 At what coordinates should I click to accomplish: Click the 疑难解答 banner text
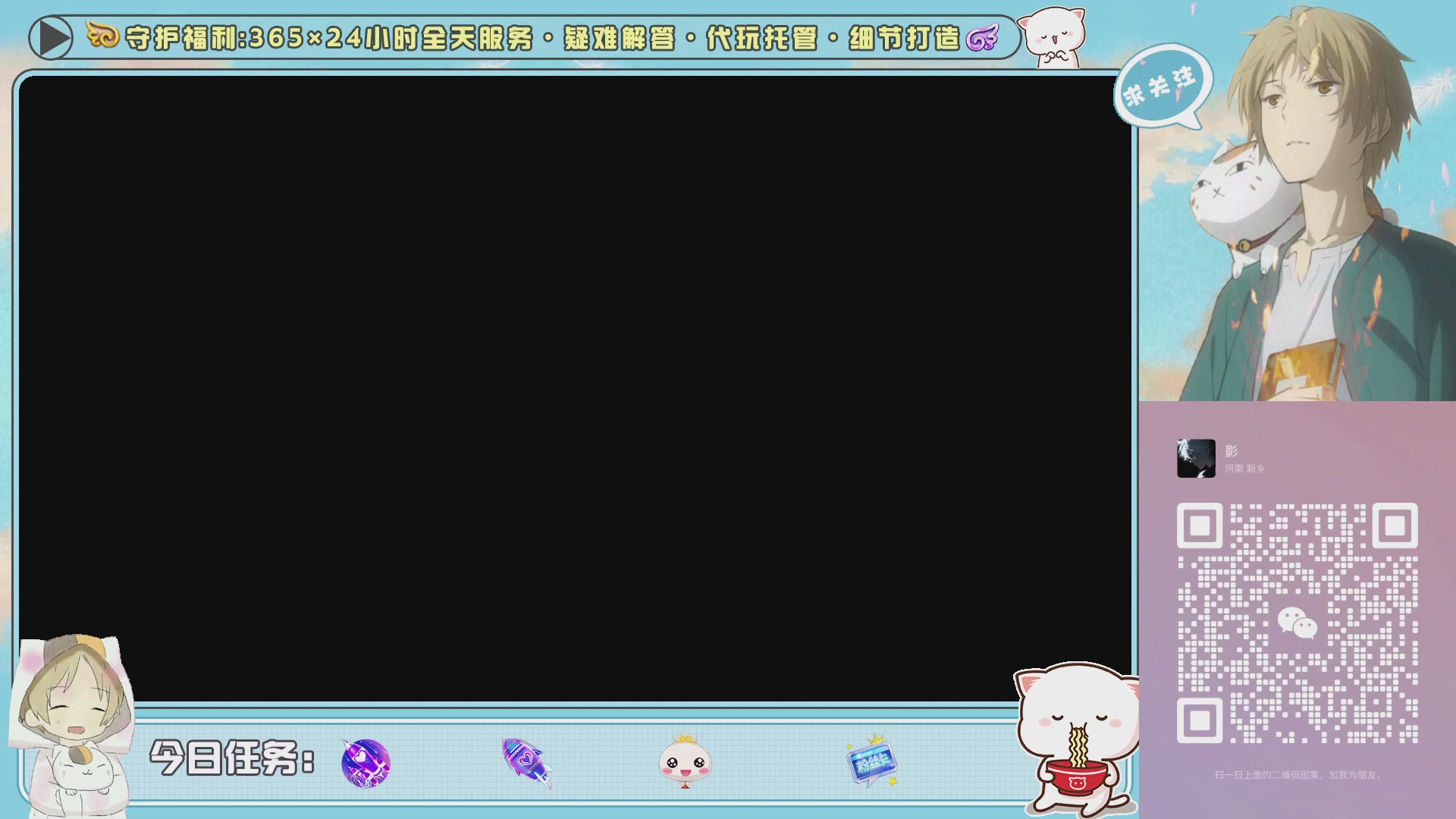point(619,38)
